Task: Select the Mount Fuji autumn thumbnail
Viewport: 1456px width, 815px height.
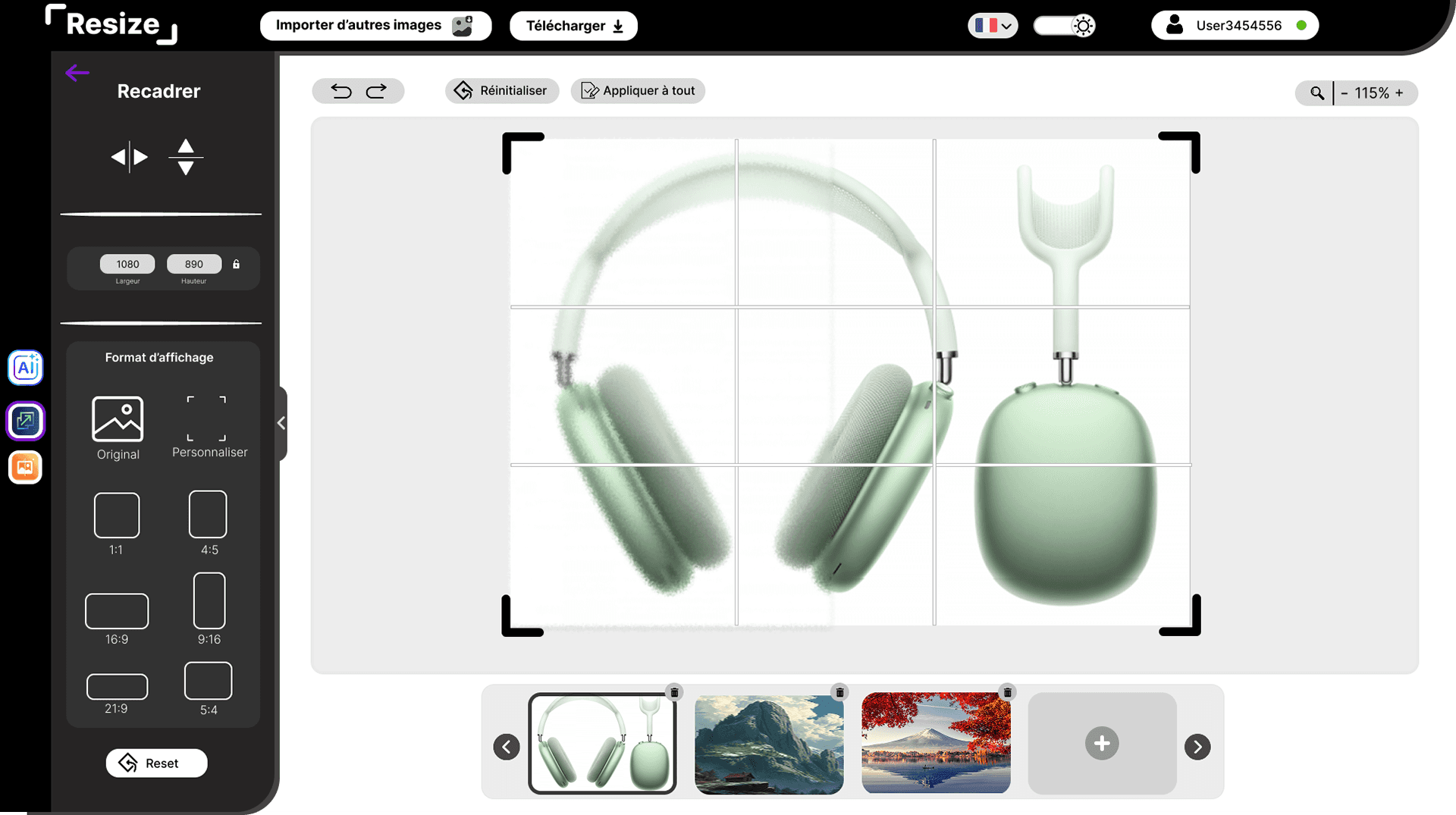Action: tap(936, 744)
